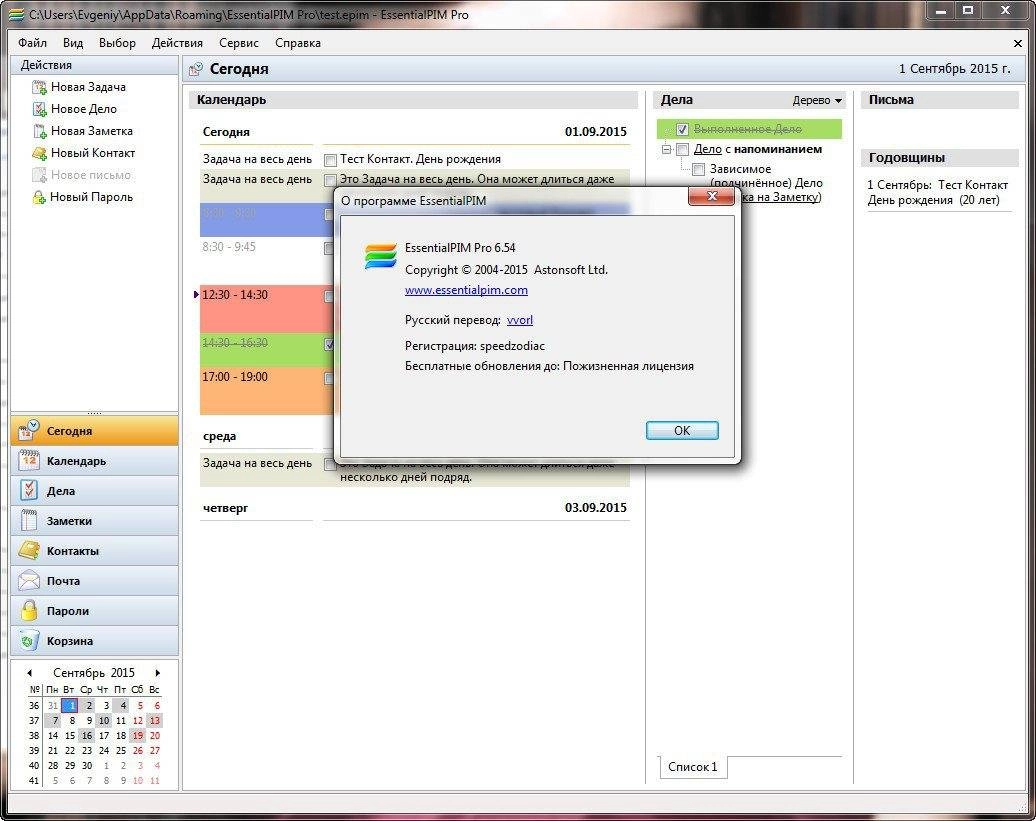This screenshot has height=821, width=1036.
Task: Click the New Task (Новая Задача) icon
Action: [39, 87]
